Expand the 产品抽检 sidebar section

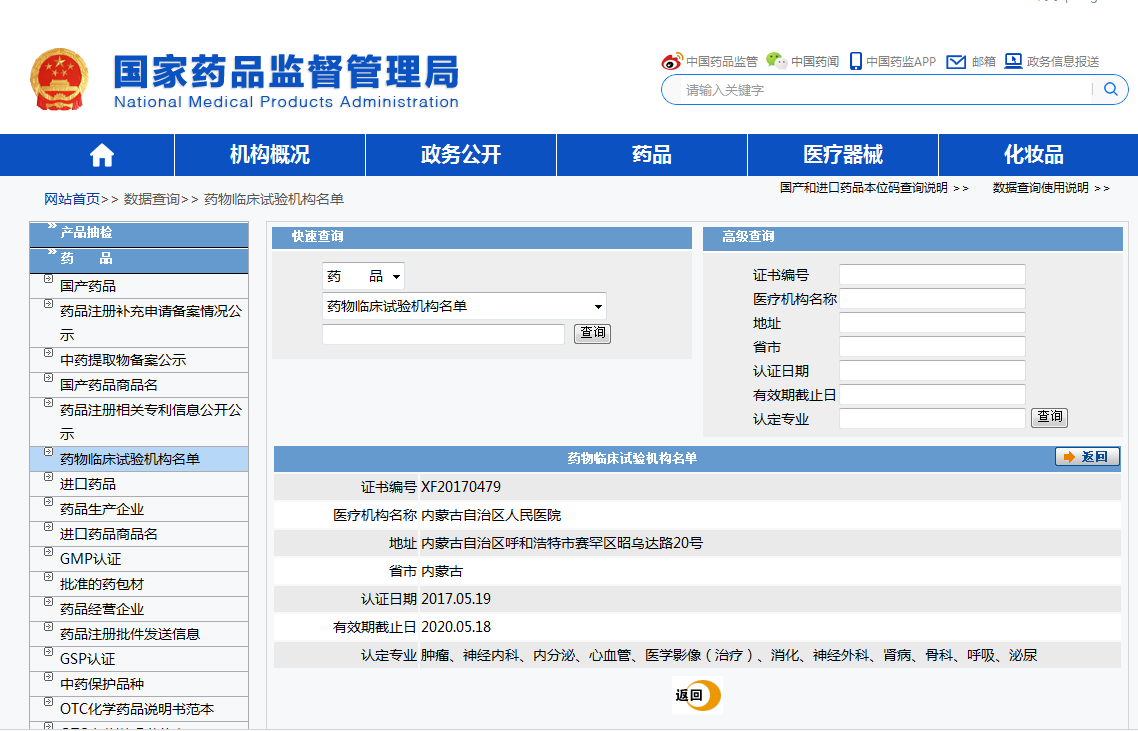tap(139, 234)
